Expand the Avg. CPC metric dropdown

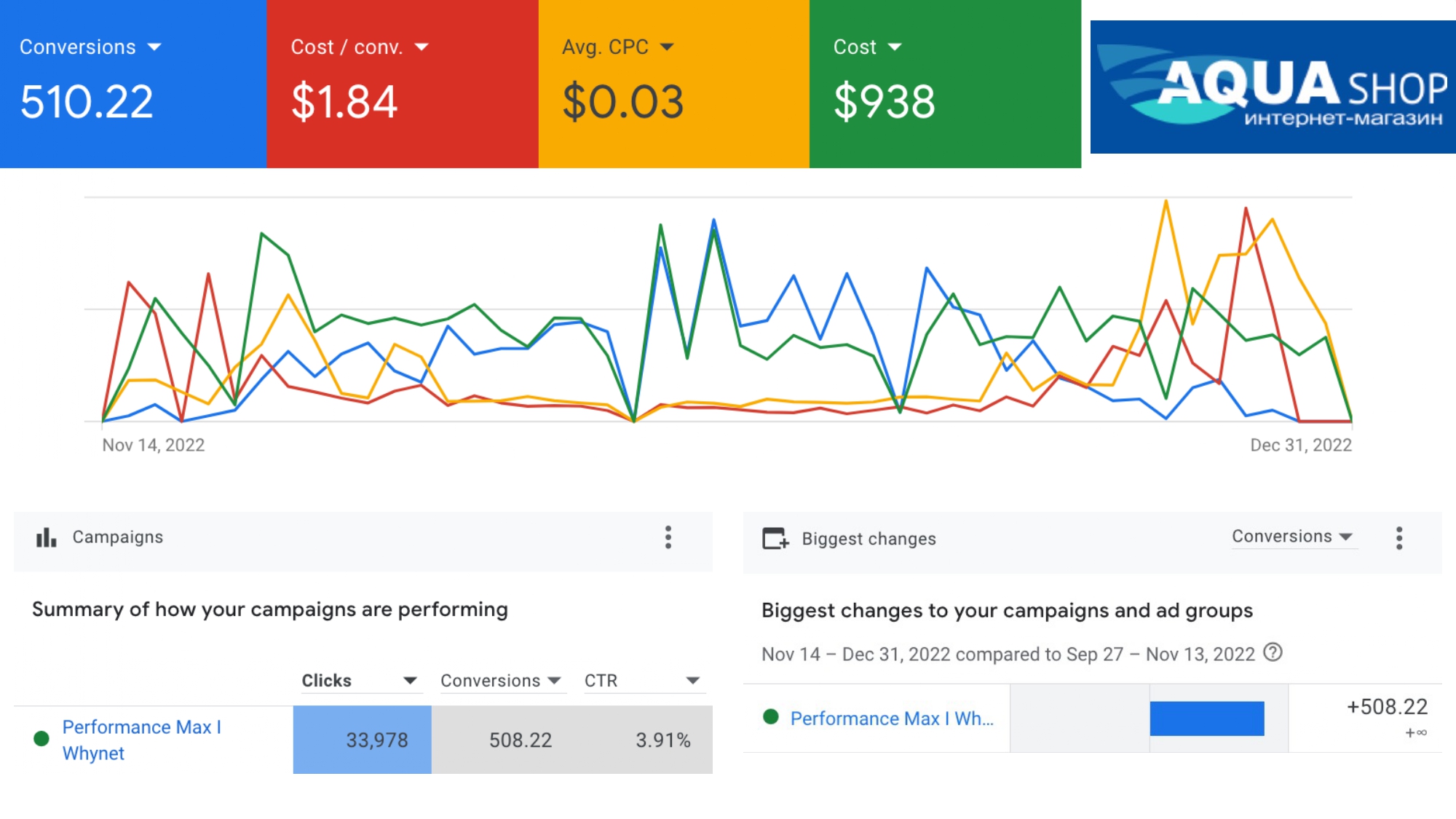pyautogui.click(x=667, y=47)
